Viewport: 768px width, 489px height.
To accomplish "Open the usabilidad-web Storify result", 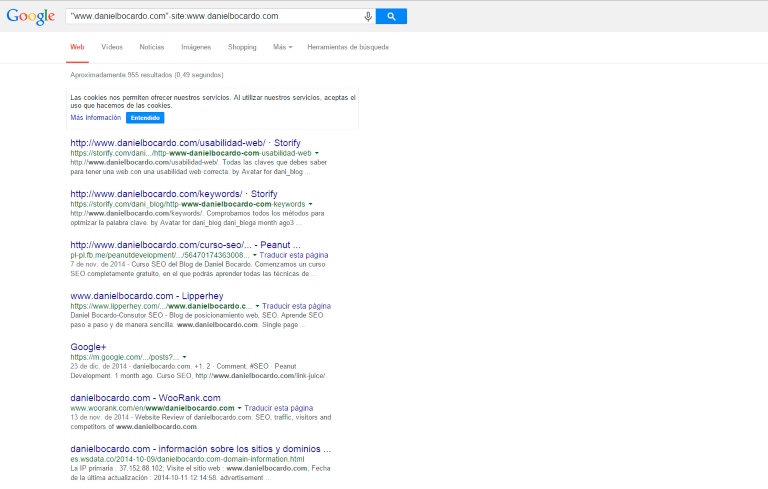I will 185,143.
